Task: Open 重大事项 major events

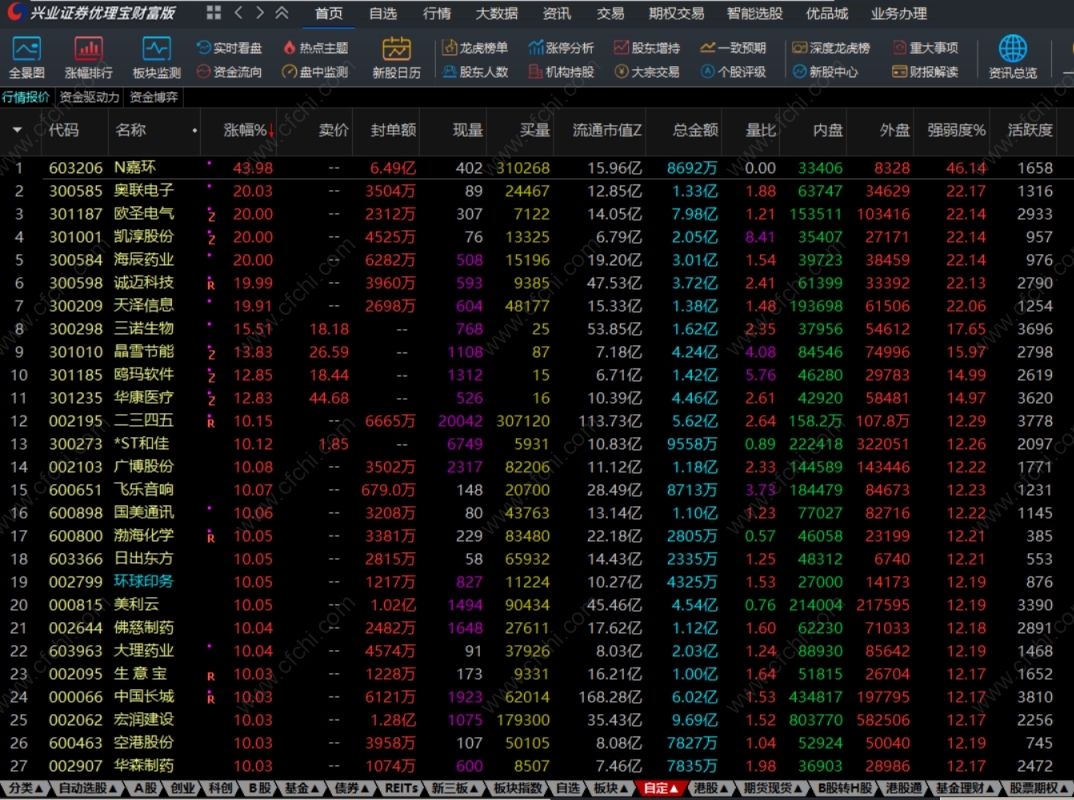Action: (926, 48)
